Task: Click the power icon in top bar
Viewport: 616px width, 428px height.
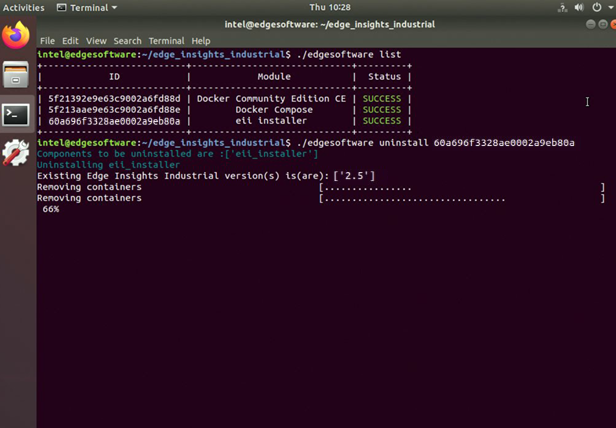Action: coord(596,7)
